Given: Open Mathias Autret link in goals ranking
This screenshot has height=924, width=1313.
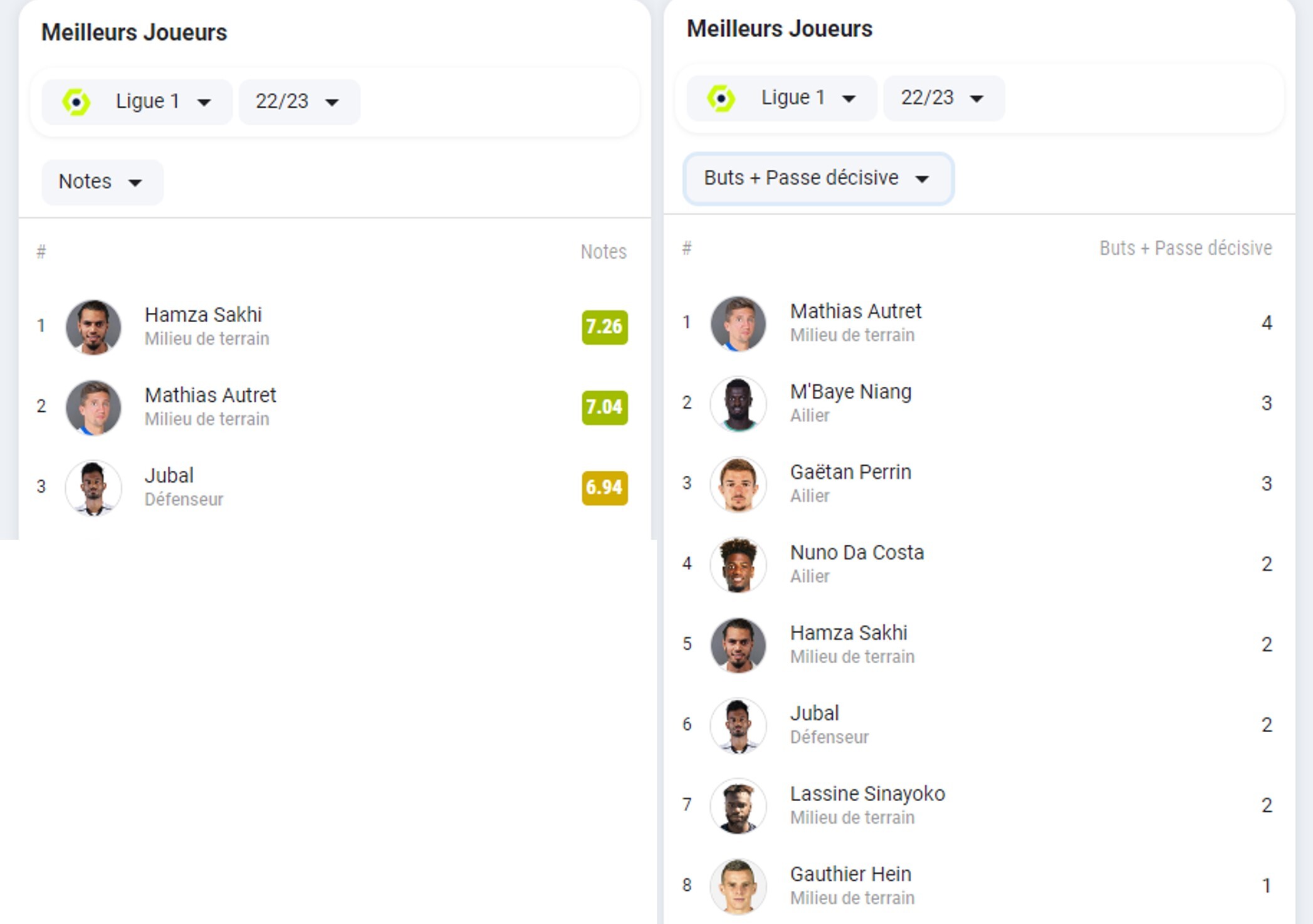Looking at the screenshot, I should [x=855, y=312].
